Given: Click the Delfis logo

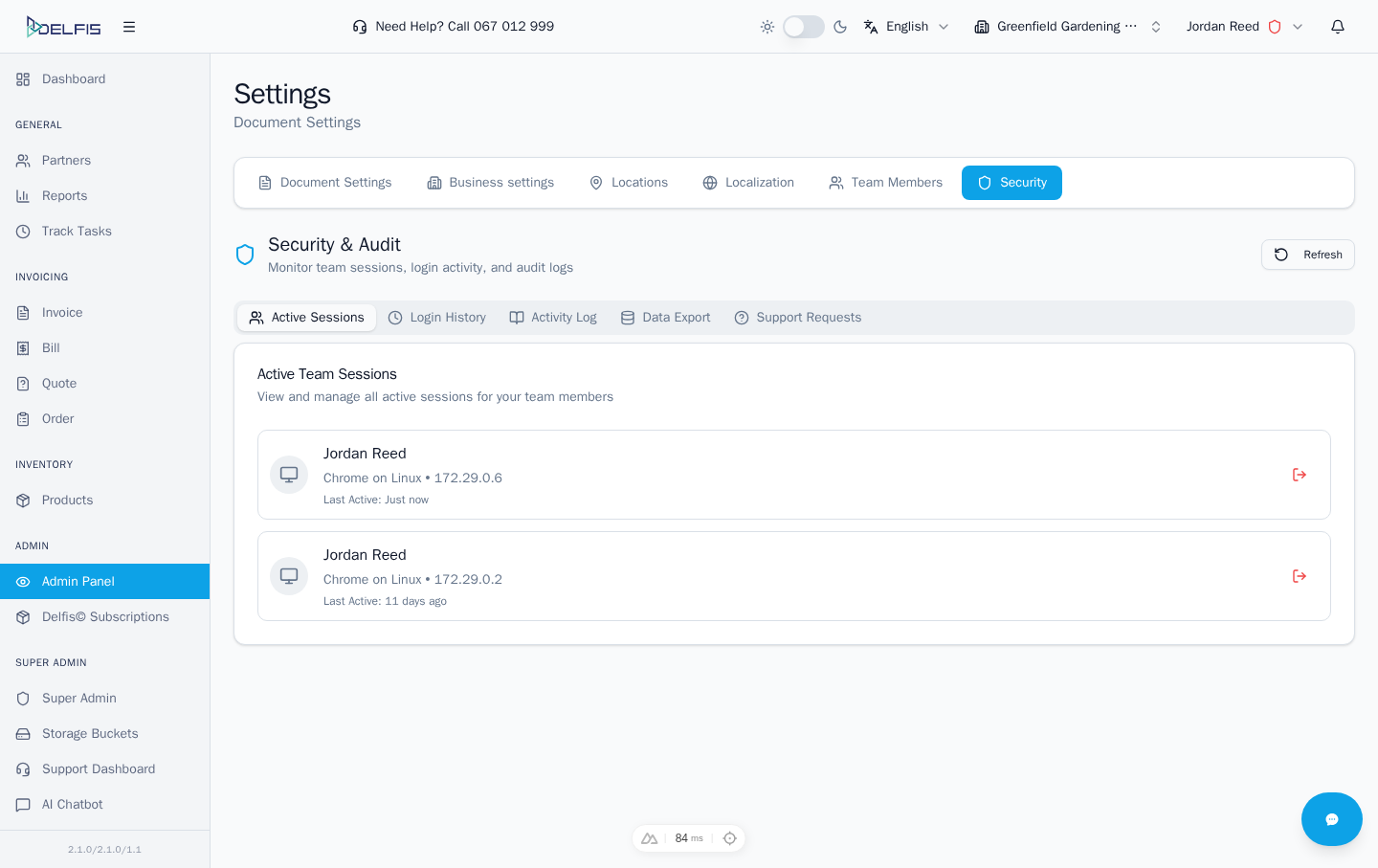Looking at the screenshot, I should pos(63,27).
